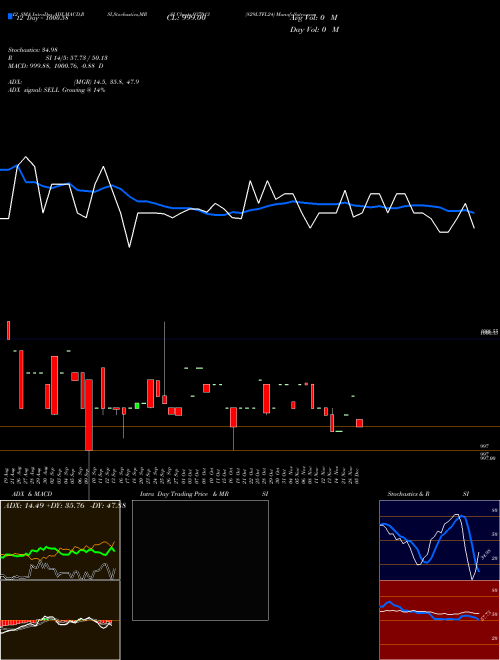Select the 'Stochastics: 34.98' reading
Viewport: 500px width, 660px height.
[x=31, y=50]
